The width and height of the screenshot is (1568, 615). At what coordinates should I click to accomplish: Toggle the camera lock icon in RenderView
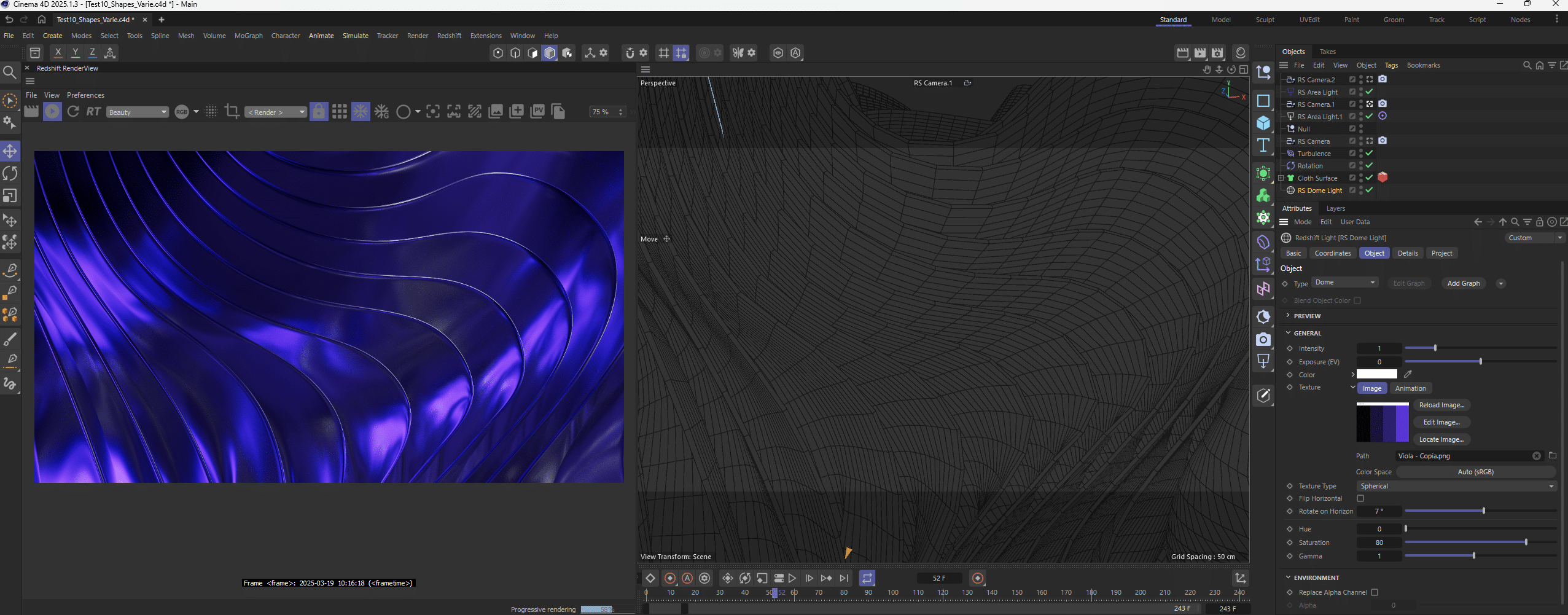point(318,111)
